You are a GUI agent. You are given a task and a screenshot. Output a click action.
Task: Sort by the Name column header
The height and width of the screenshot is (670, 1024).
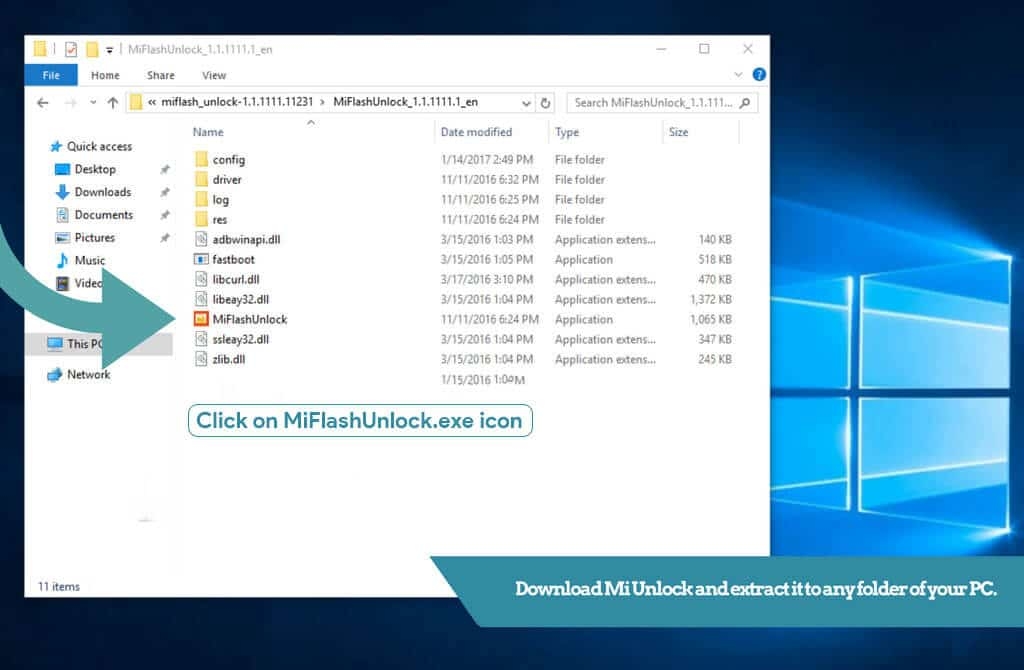pos(208,132)
